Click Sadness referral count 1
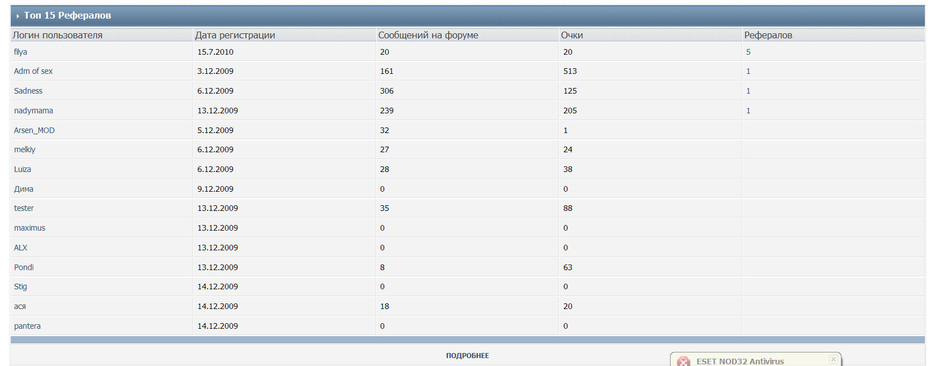Viewport: 930px width, 366px height. (749, 91)
